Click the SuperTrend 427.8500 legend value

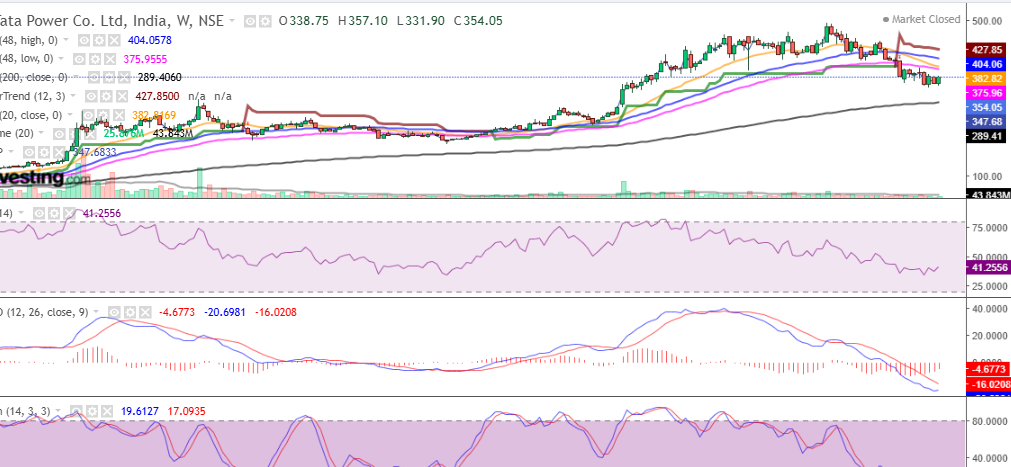tap(159, 96)
